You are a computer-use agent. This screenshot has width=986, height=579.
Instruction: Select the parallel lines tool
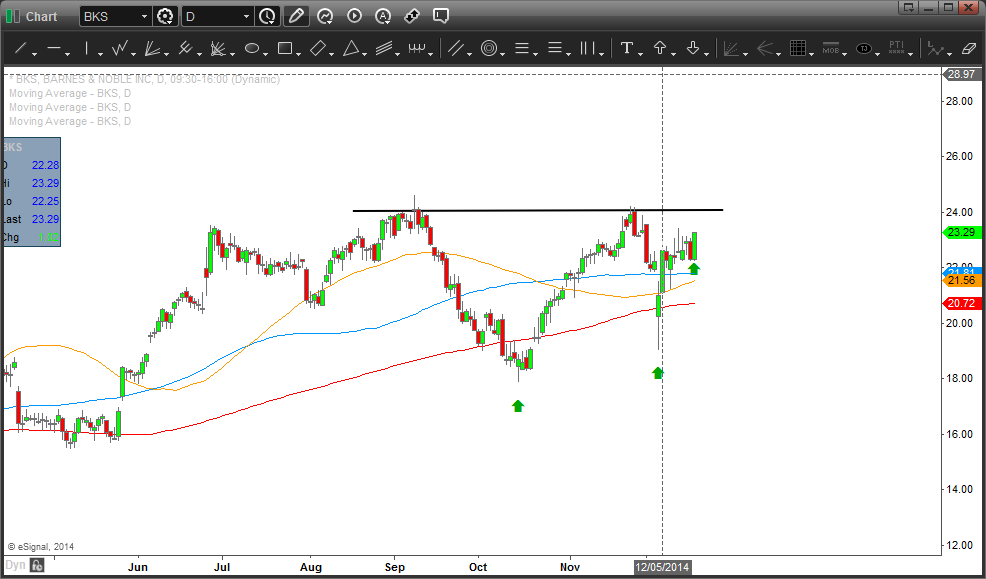[456, 48]
